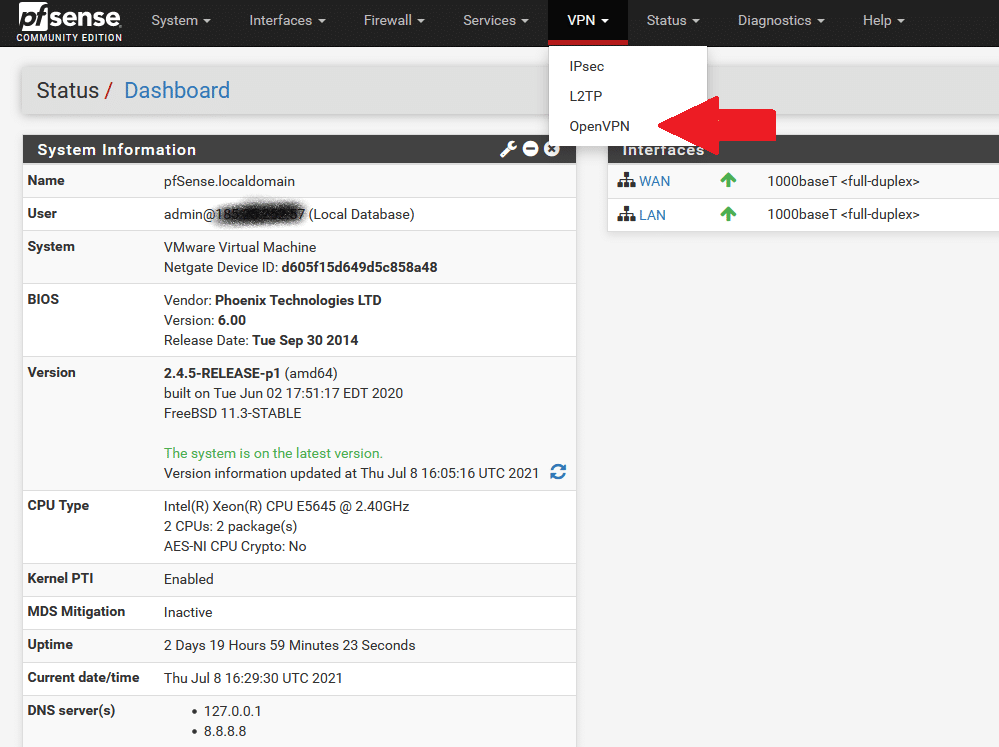
Task: Click the green up arrow beside LAN
Action: (x=728, y=213)
